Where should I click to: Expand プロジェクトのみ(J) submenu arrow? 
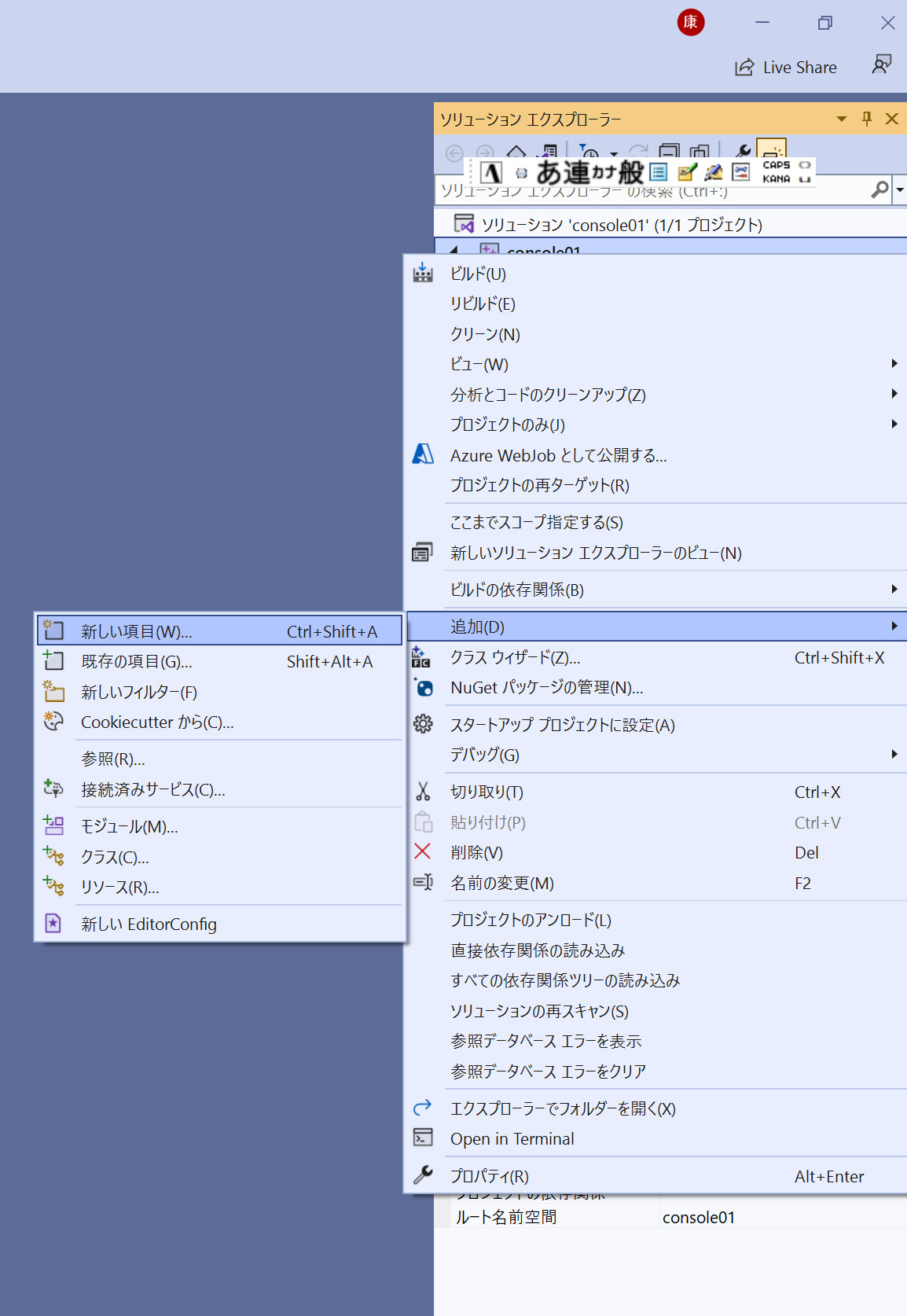click(894, 424)
